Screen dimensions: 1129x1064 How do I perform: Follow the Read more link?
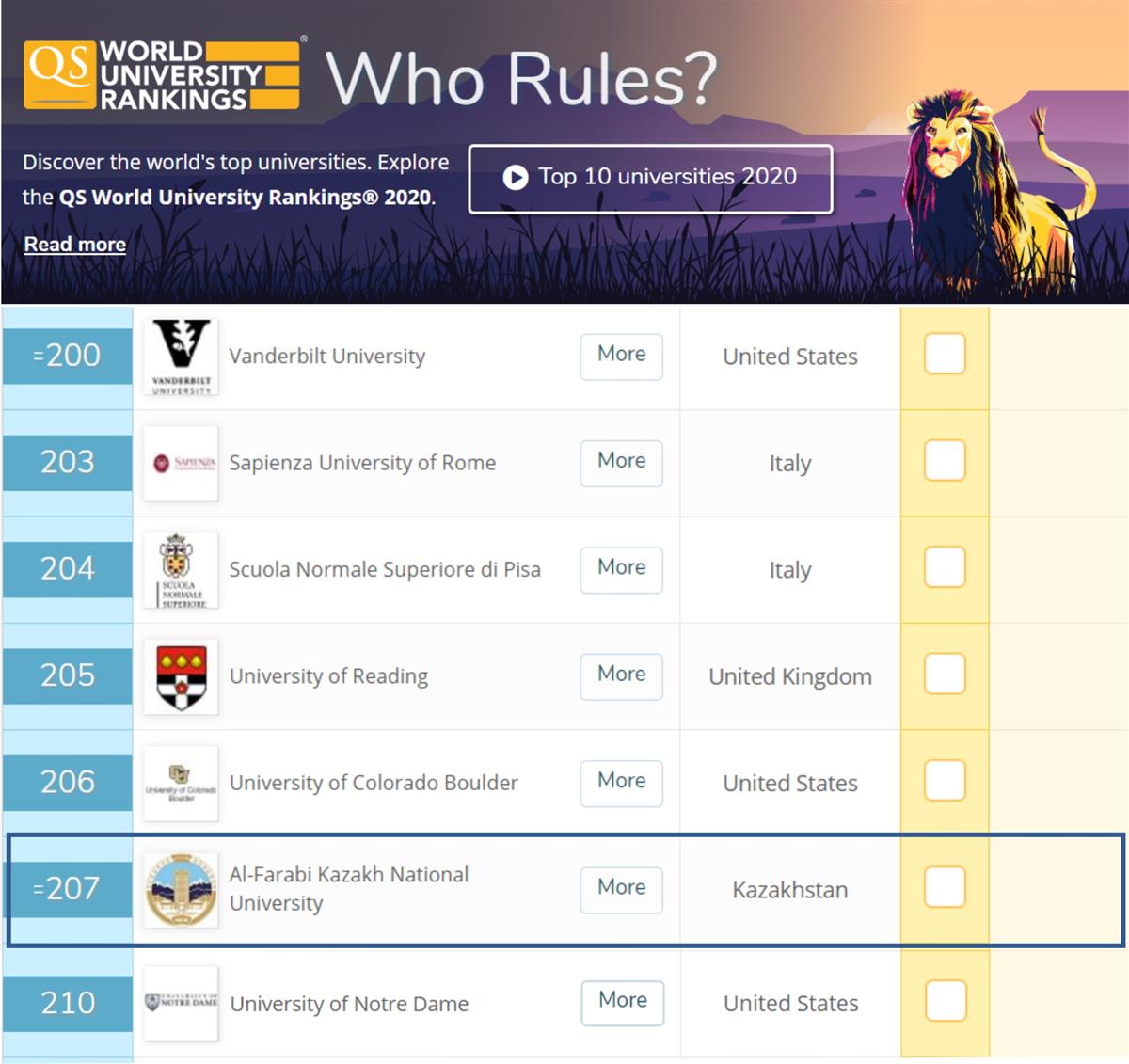click(74, 245)
